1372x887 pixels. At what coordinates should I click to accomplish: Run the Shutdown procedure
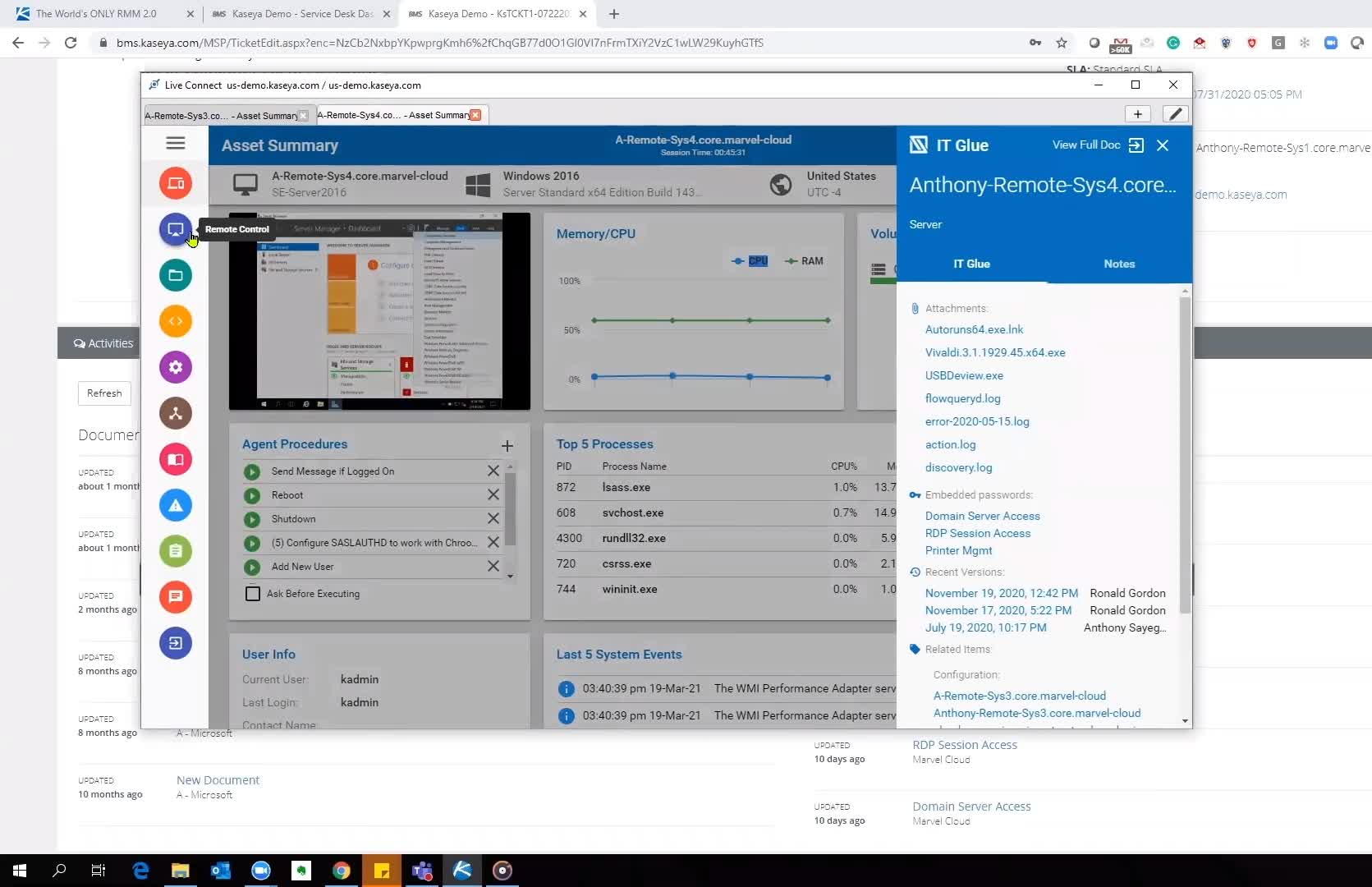coord(252,519)
